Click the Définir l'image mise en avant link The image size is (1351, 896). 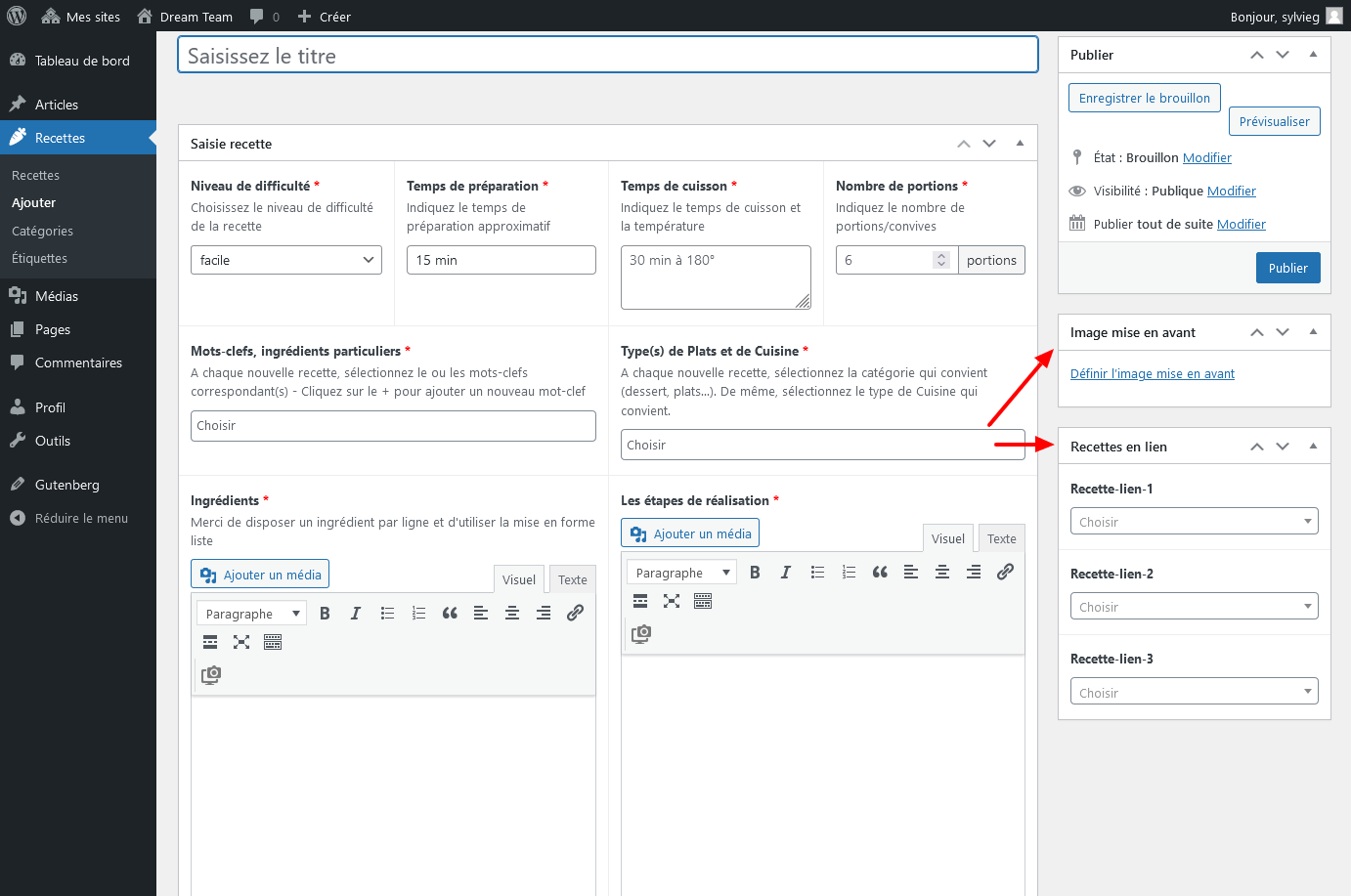coord(1152,373)
